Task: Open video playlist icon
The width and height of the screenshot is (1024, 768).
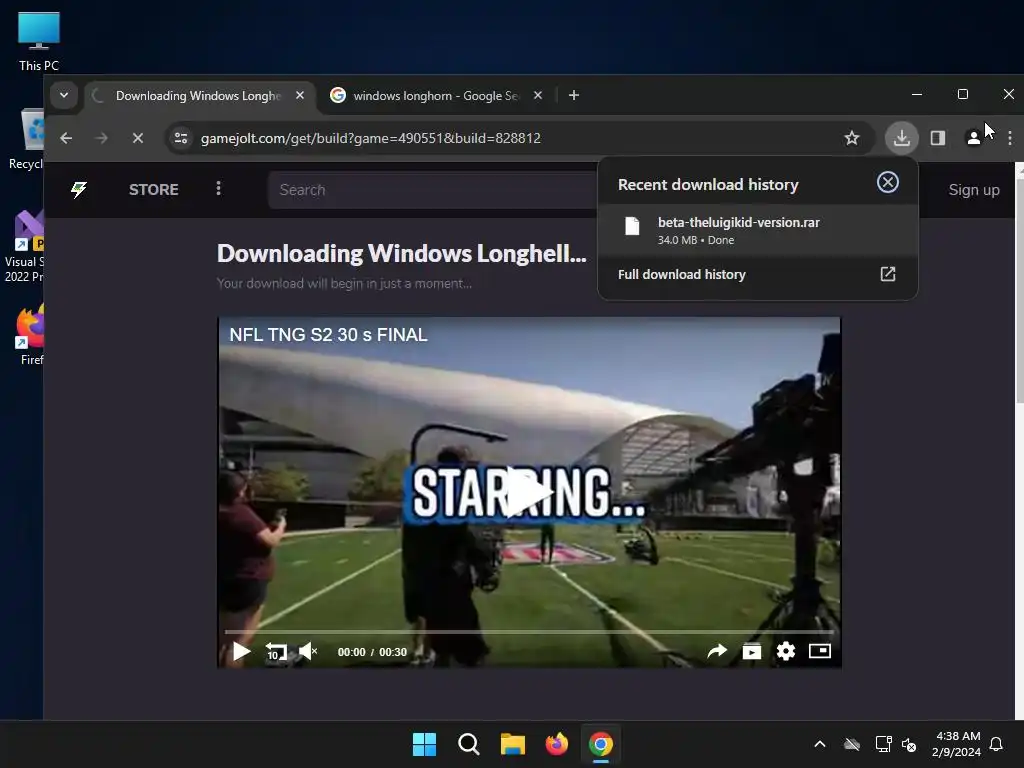Action: point(751,651)
